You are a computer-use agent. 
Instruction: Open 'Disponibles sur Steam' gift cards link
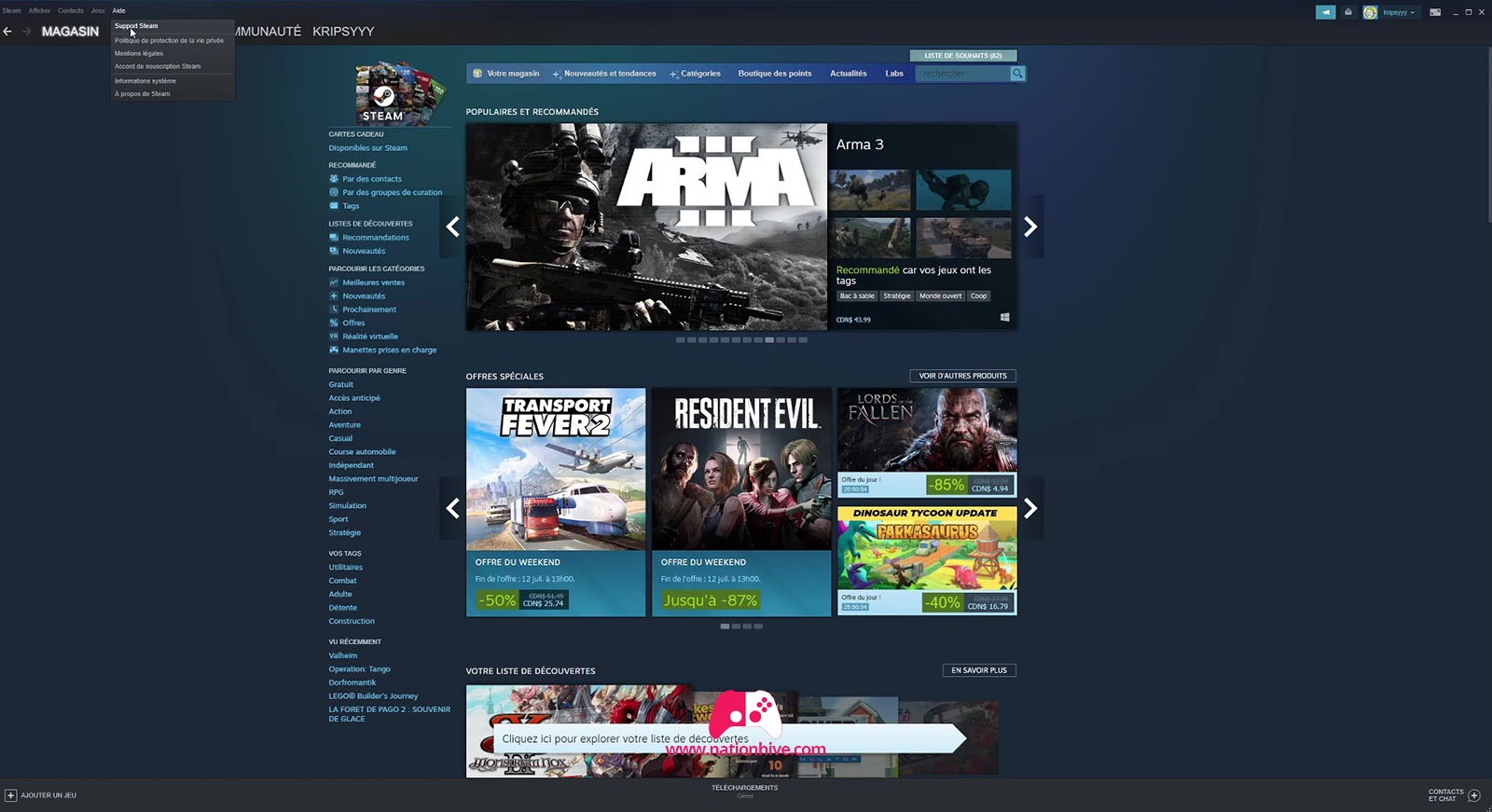[367, 148]
